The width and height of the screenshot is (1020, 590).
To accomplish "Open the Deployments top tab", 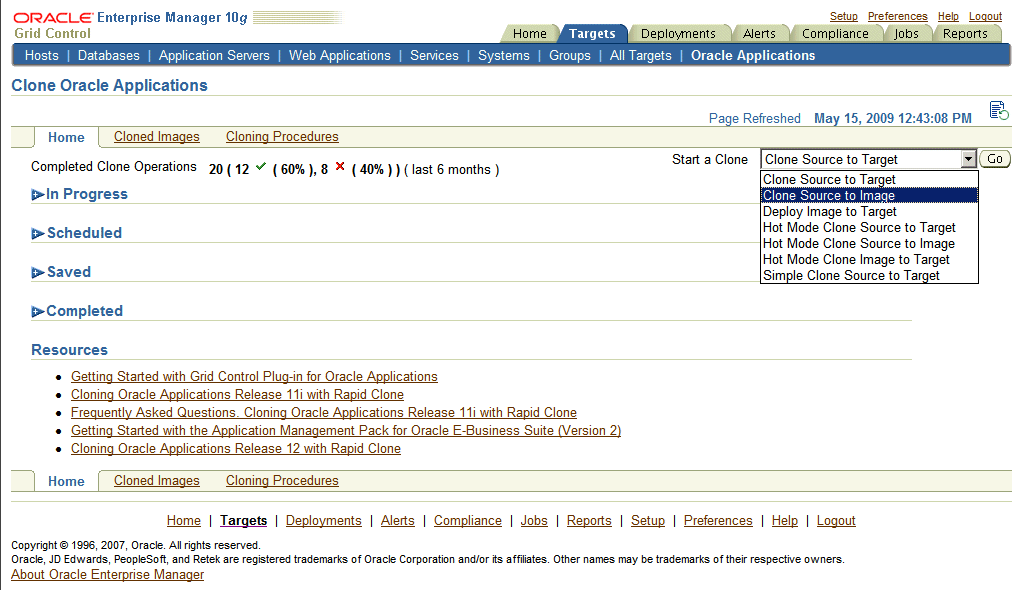I will pyautogui.click(x=678, y=34).
